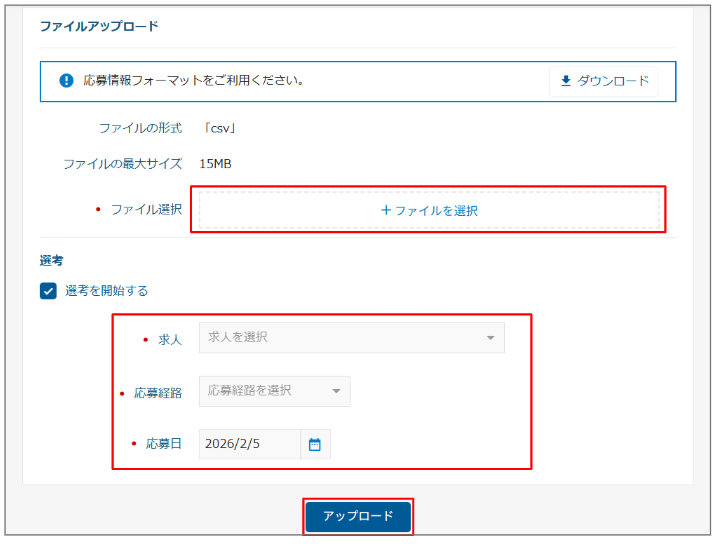Expand the 応募経路を選択 dropdown

265,391
